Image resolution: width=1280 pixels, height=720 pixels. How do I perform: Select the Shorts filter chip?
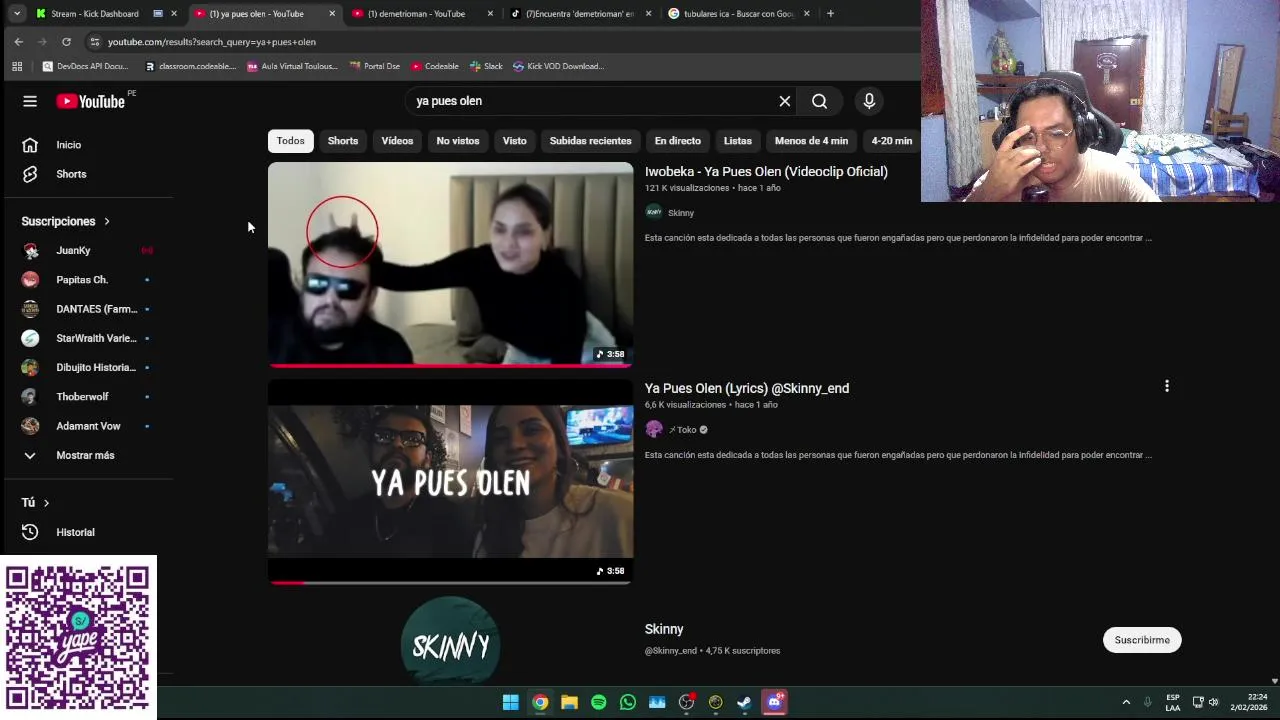[x=343, y=141]
